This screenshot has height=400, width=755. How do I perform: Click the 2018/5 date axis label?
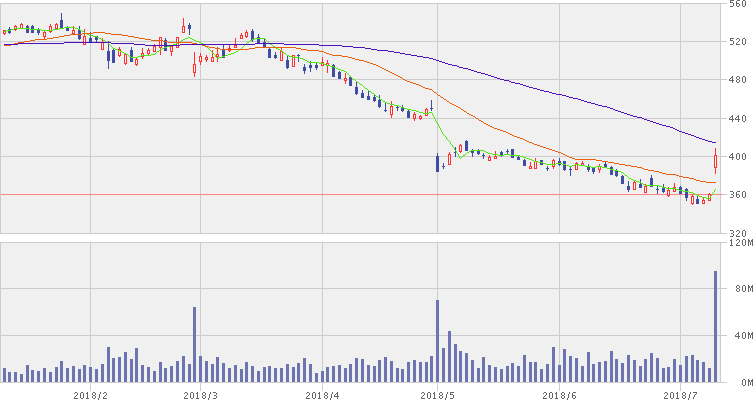(x=437, y=394)
